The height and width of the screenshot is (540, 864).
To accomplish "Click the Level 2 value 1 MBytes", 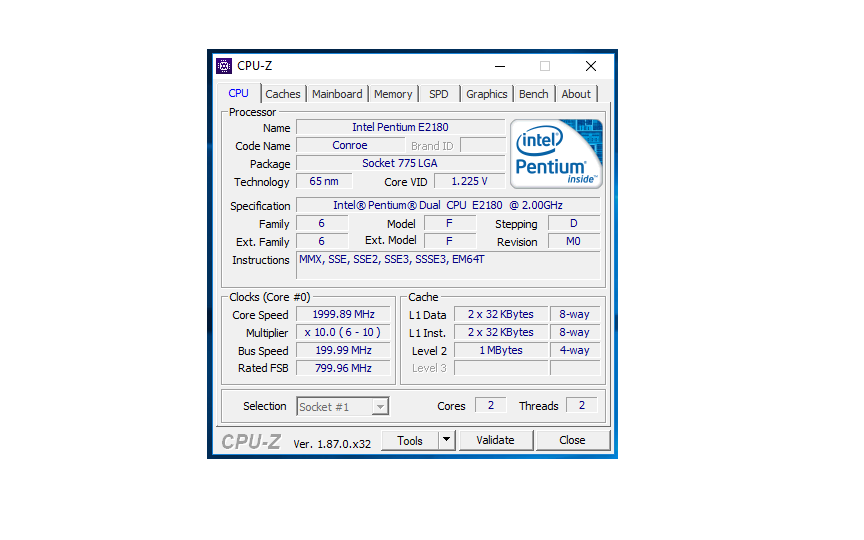I will pyautogui.click(x=501, y=350).
